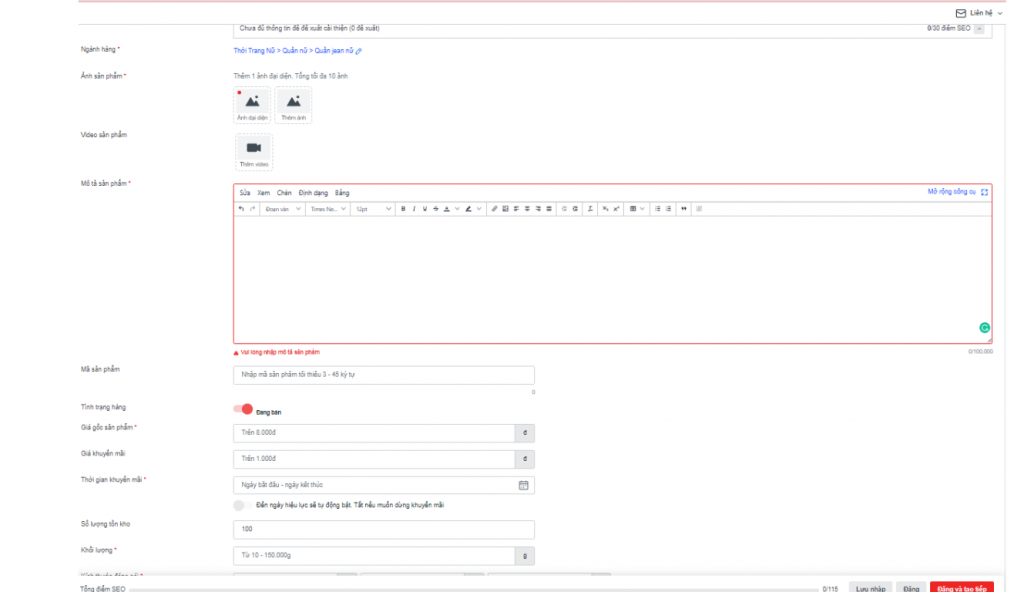Viewport: 1024px width, 592px height.
Task: Open the Sửa menu in editor
Action: pyautogui.click(x=245, y=193)
